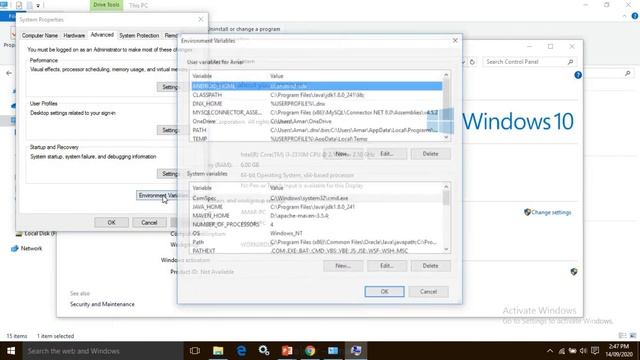Select the PATH user variable row

click(317, 130)
